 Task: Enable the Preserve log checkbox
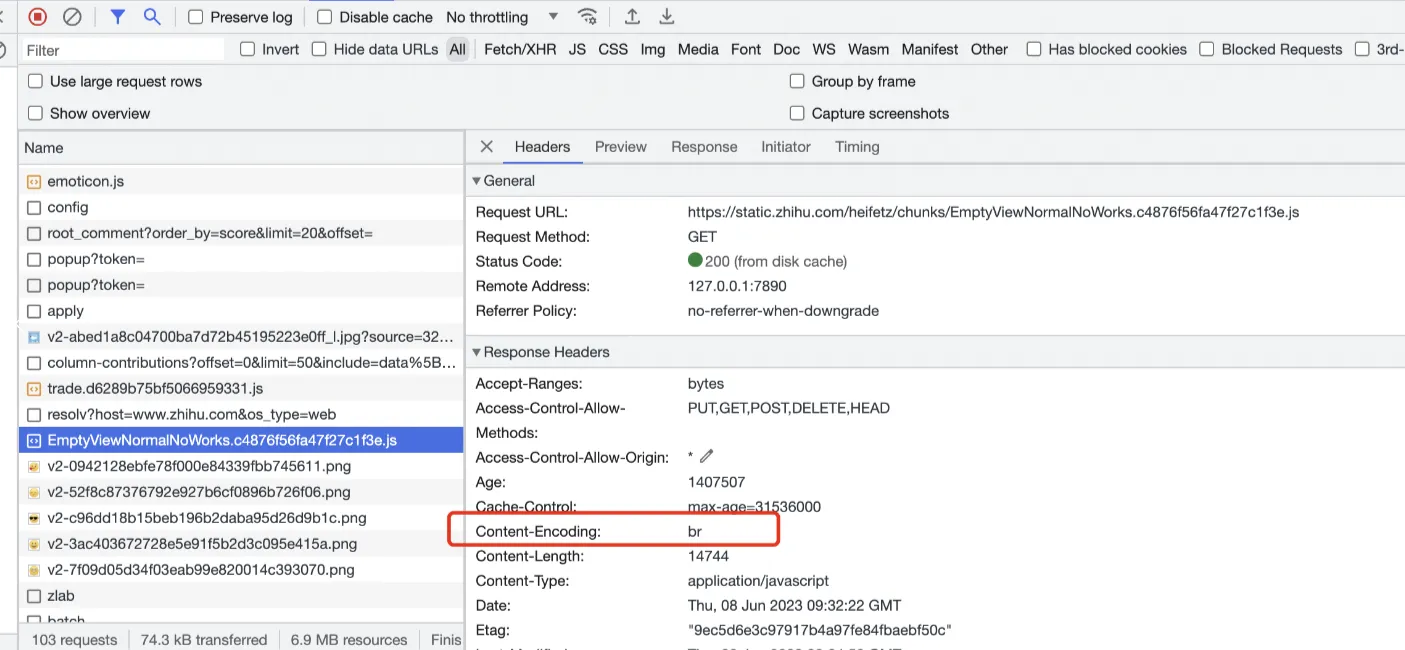point(196,17)
